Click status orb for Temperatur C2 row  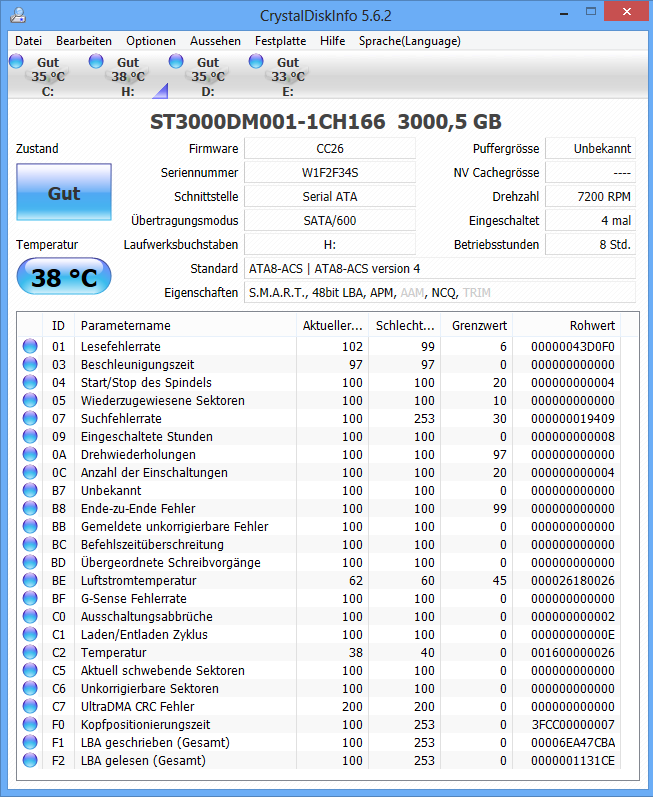pos(30,652)
